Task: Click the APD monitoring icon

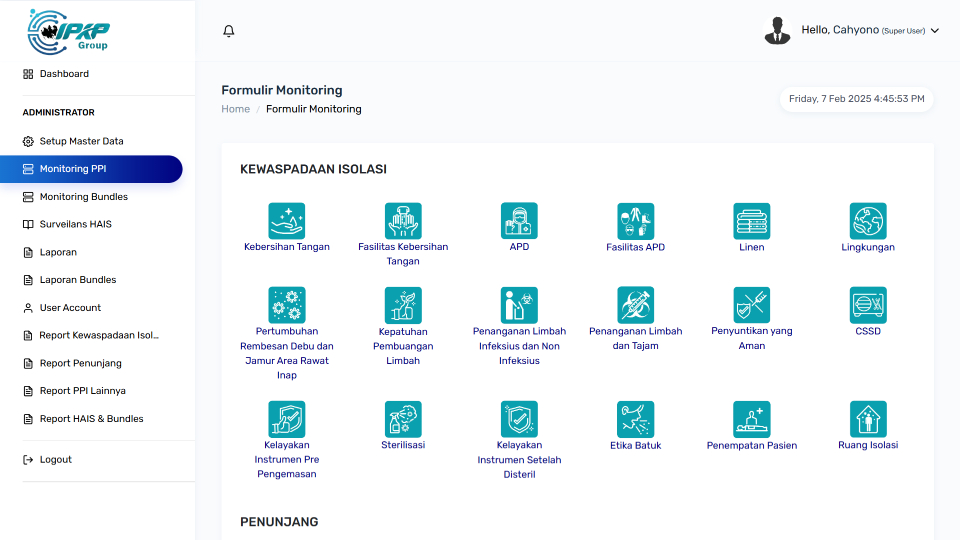Action: [519, 221]
